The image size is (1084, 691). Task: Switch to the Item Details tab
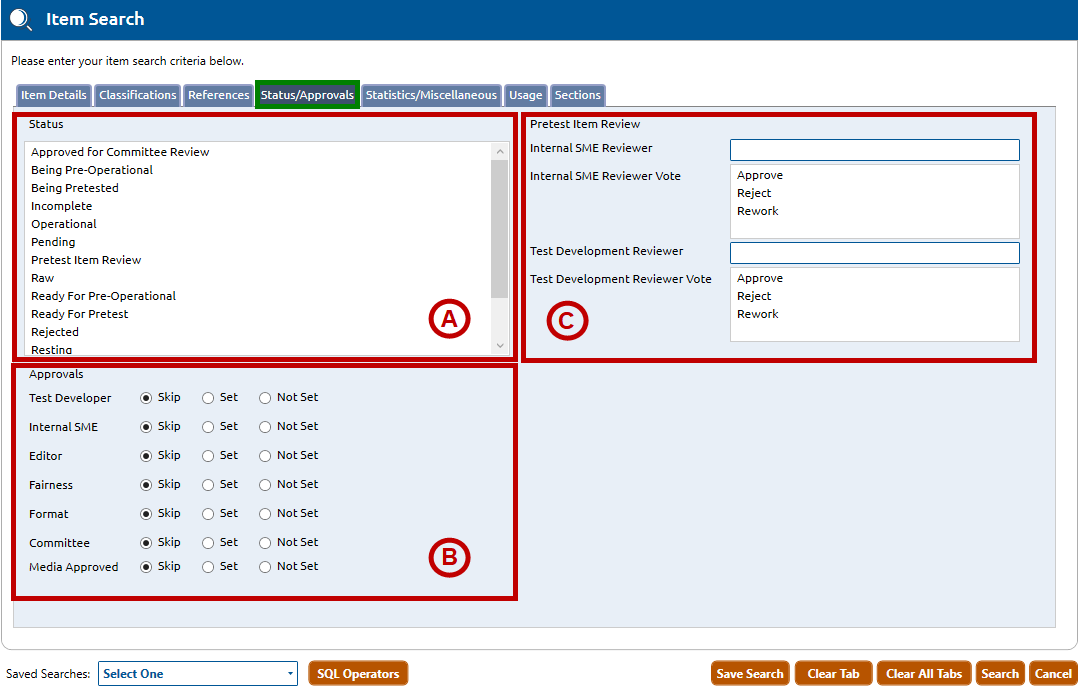54,96
